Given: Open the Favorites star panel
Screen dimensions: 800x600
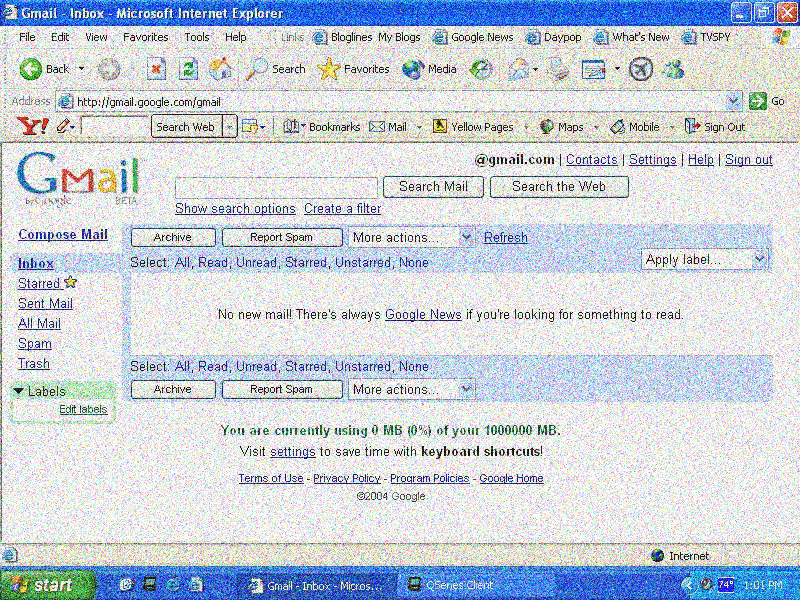Looking at the screenshot, I should click(x=329, y=69).
